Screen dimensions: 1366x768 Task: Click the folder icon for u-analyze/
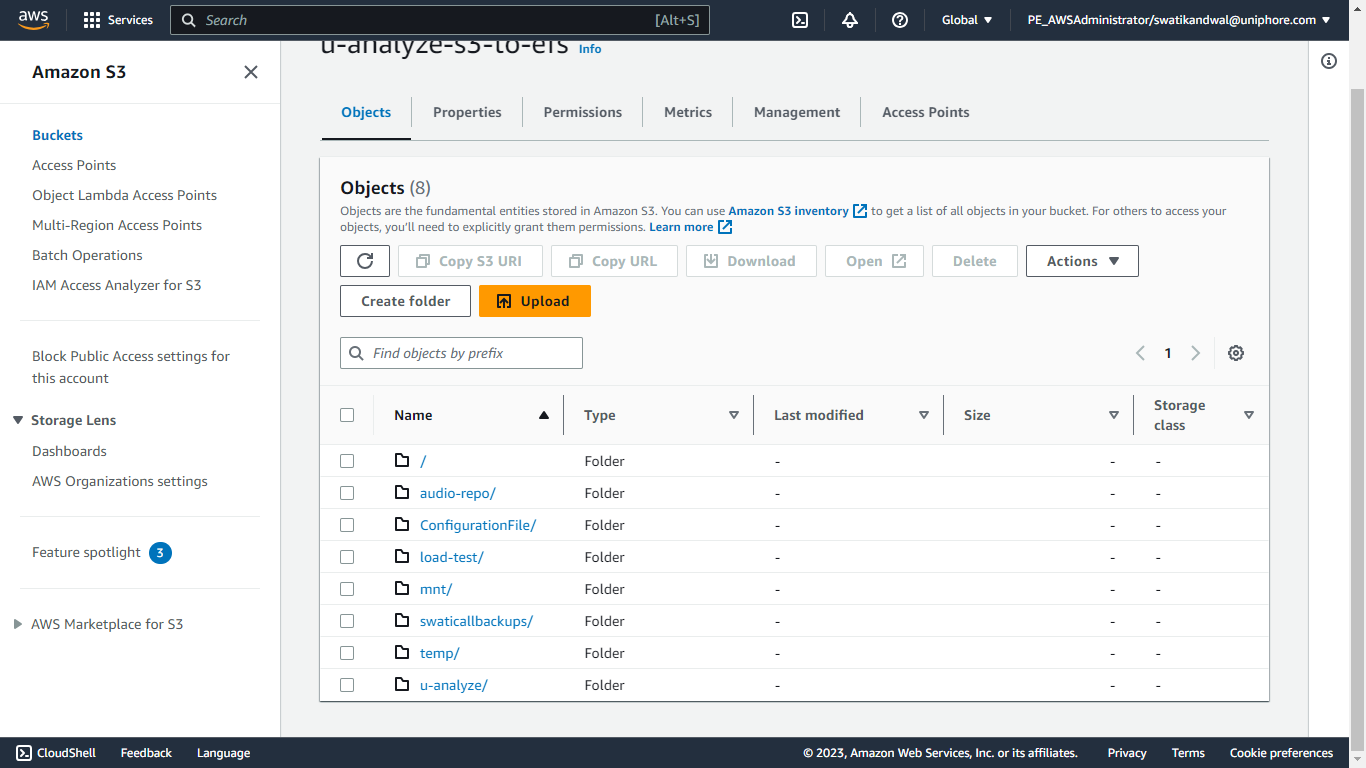(402, 685)
